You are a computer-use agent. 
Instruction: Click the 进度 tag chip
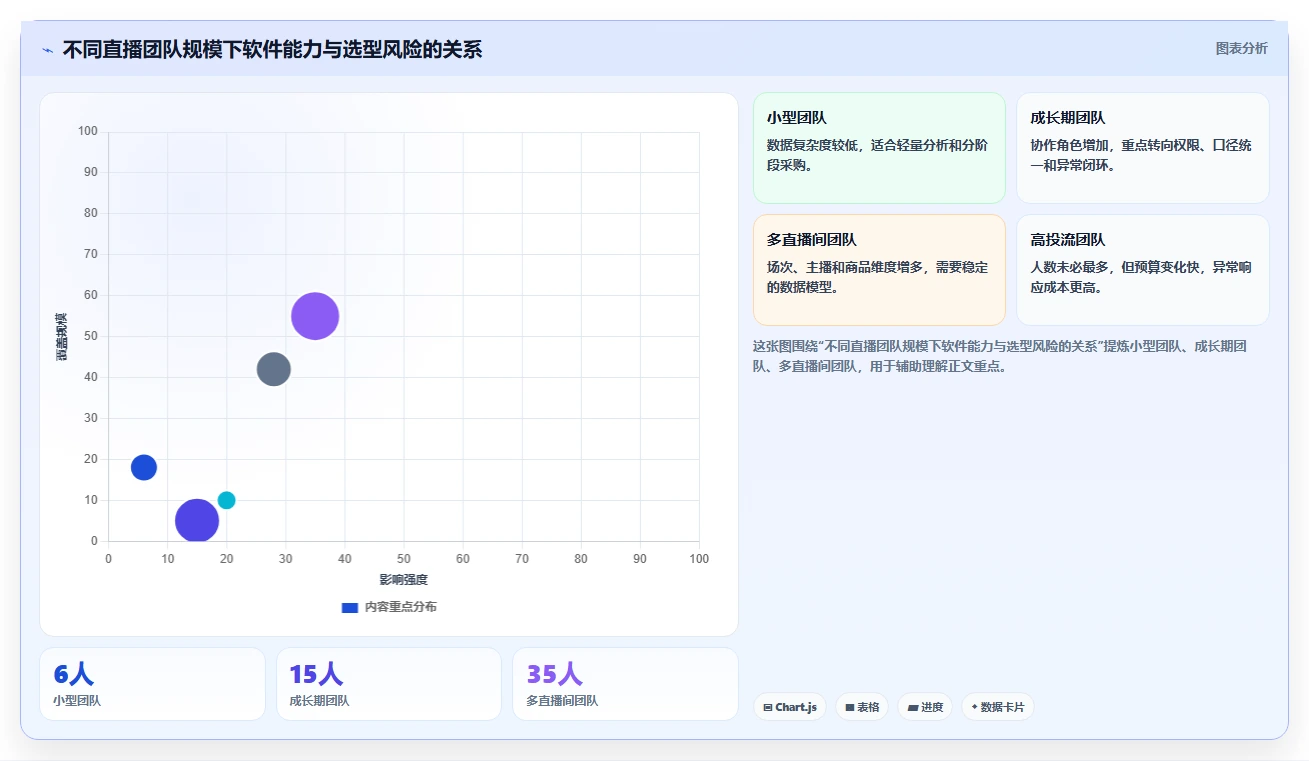[925, 707]
